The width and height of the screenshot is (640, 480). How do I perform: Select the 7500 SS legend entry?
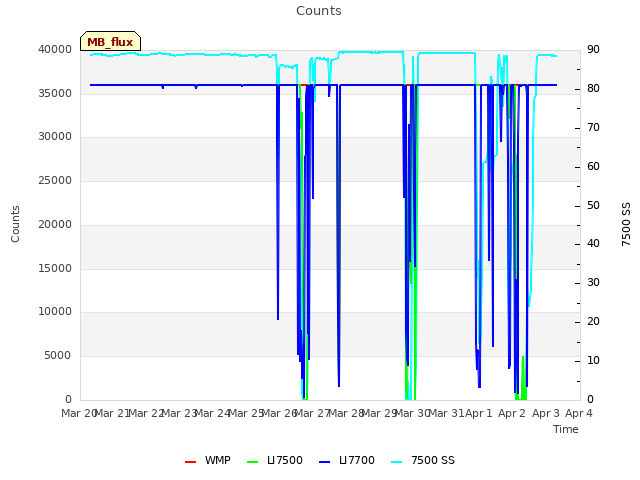pyautogui.click(x=423, y=460)
